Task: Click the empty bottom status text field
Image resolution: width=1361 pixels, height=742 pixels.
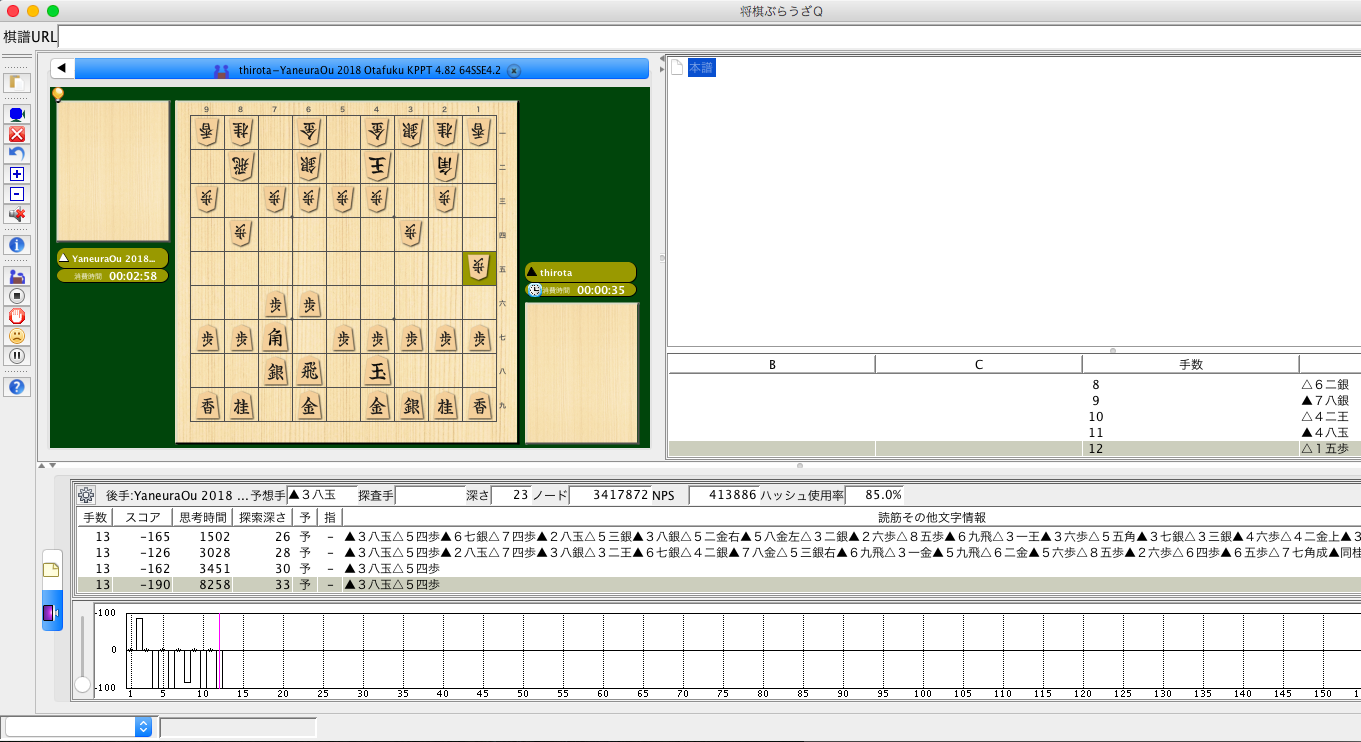Action: 238,727
